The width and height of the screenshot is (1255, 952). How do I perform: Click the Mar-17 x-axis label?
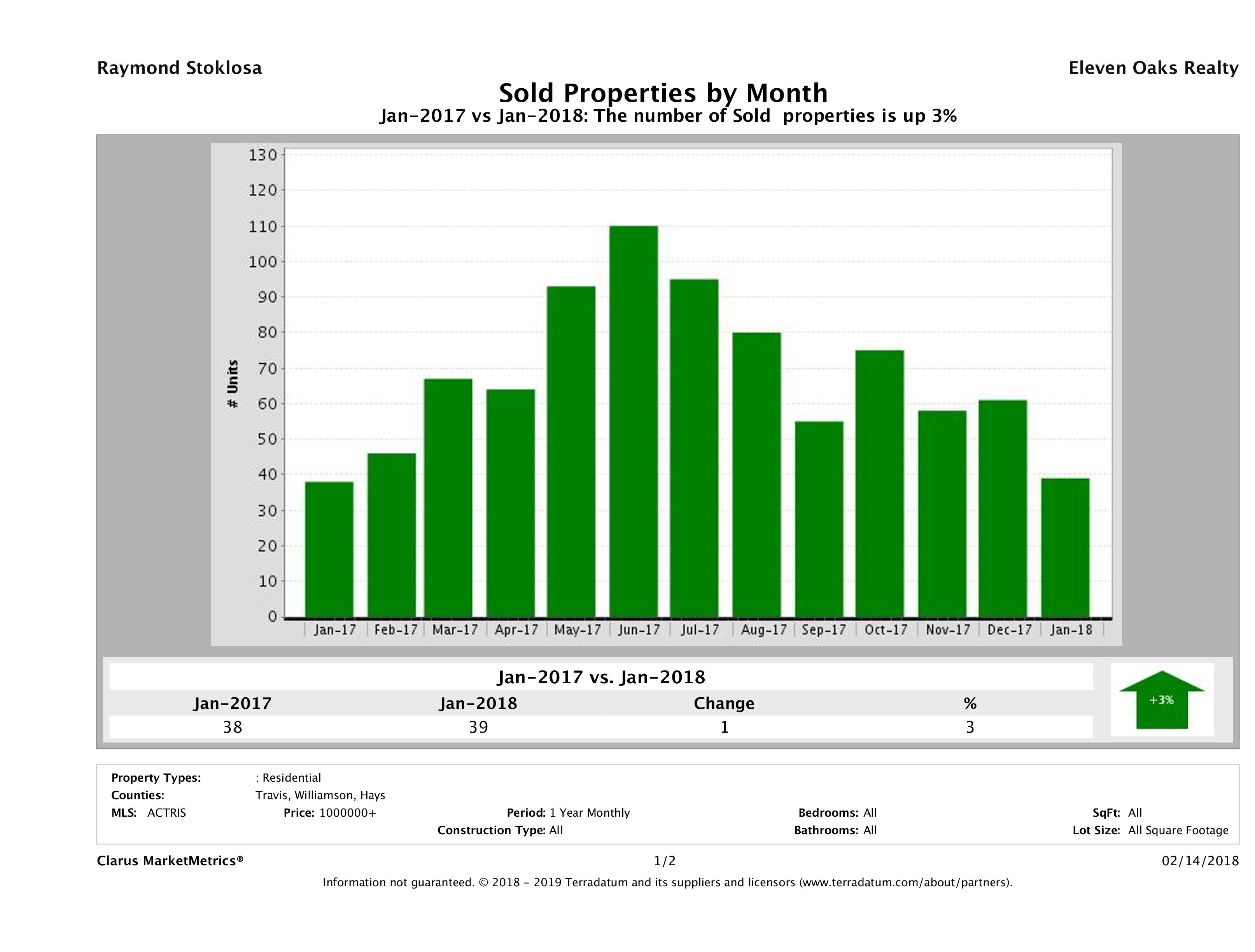[x=455, y=630]
